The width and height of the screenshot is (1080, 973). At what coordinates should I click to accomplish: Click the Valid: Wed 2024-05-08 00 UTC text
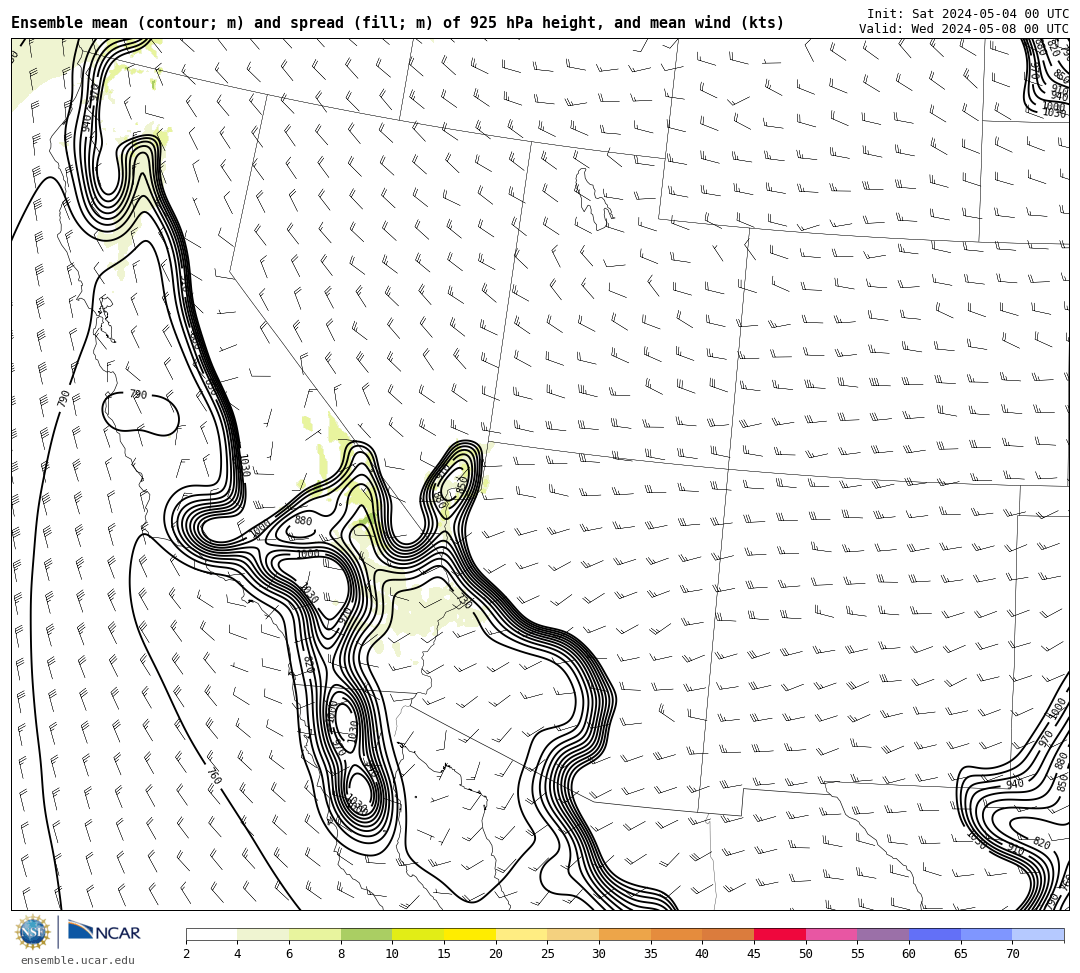(x=964, y=29)
